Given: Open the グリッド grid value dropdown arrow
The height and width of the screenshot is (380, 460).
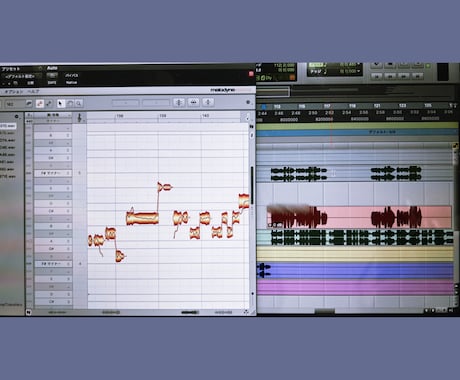Looking at the screenshot, I should (x=358, y=64).
